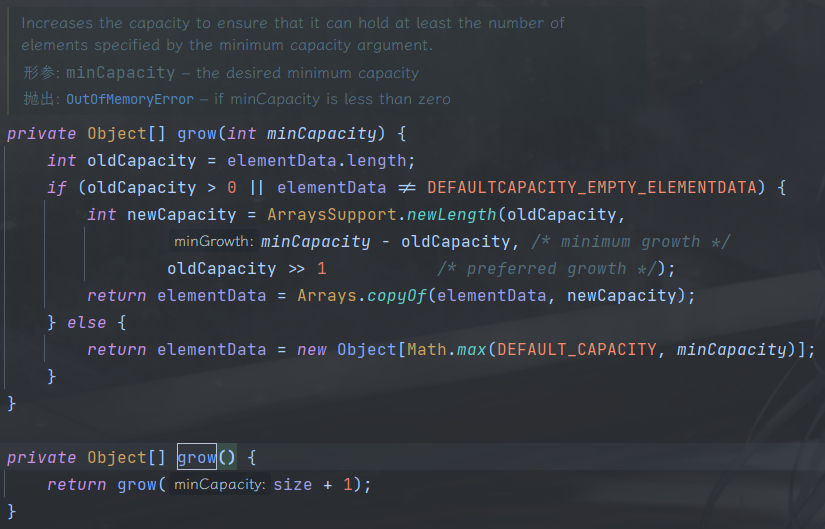Screen dimensions: 825x529
Task: Click the highlighted grow method name
Action: tap(197, 457)
